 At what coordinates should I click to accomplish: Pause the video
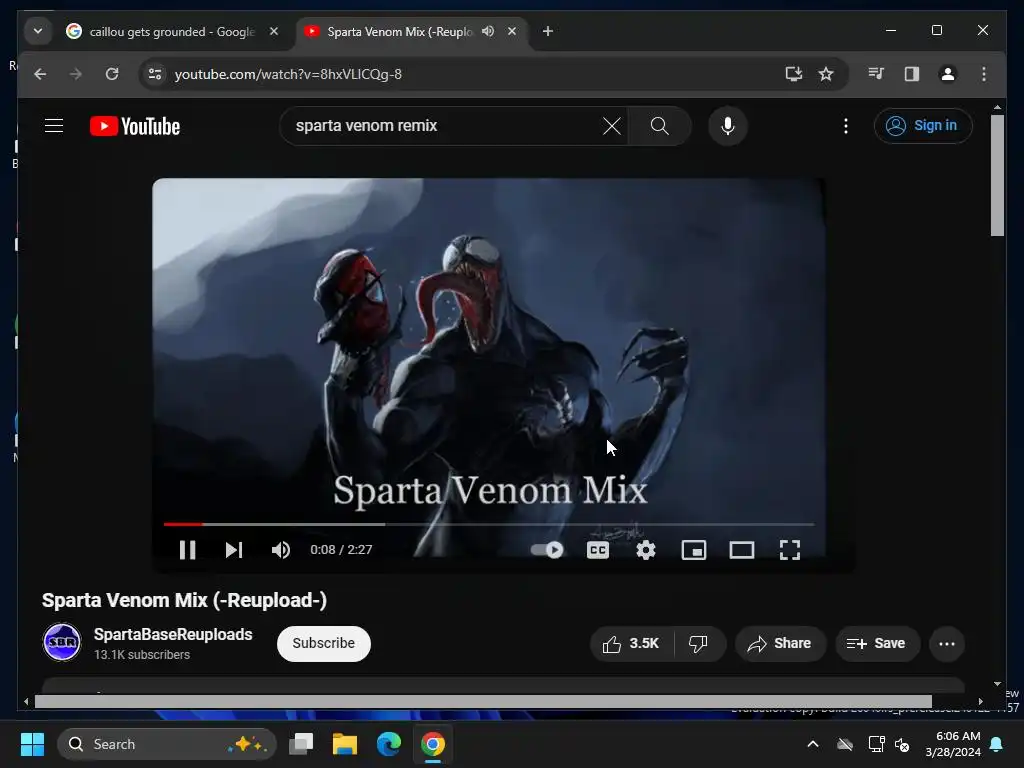pos(187,550)
